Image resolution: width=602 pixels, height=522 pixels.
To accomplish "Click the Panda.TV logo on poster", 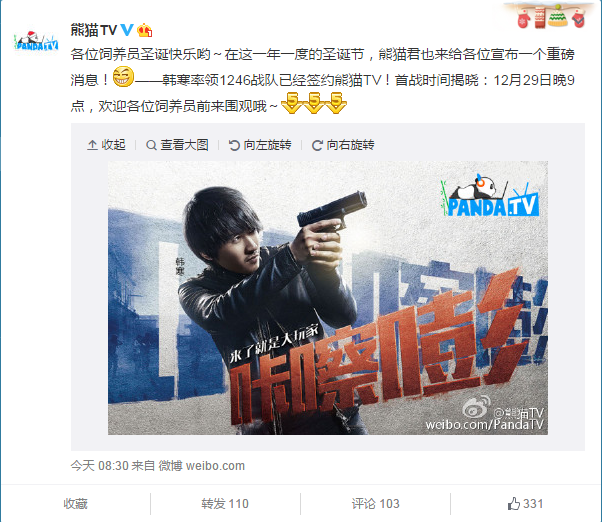I will 490,195.
